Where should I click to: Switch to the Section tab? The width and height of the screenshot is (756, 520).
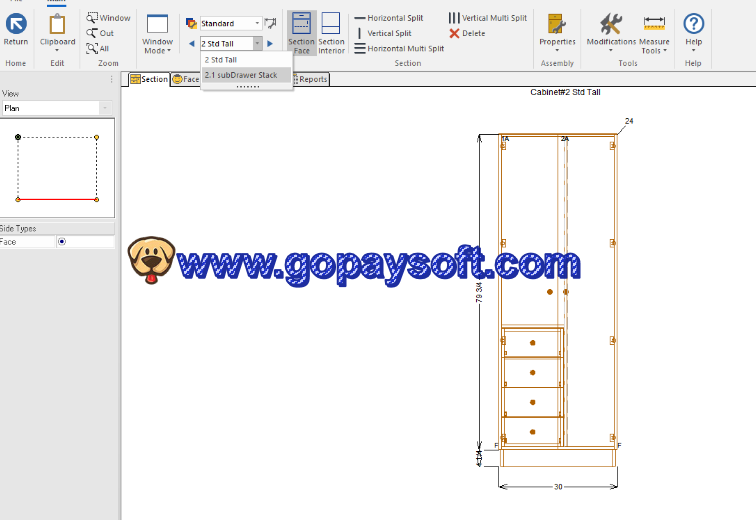[149, 79]
